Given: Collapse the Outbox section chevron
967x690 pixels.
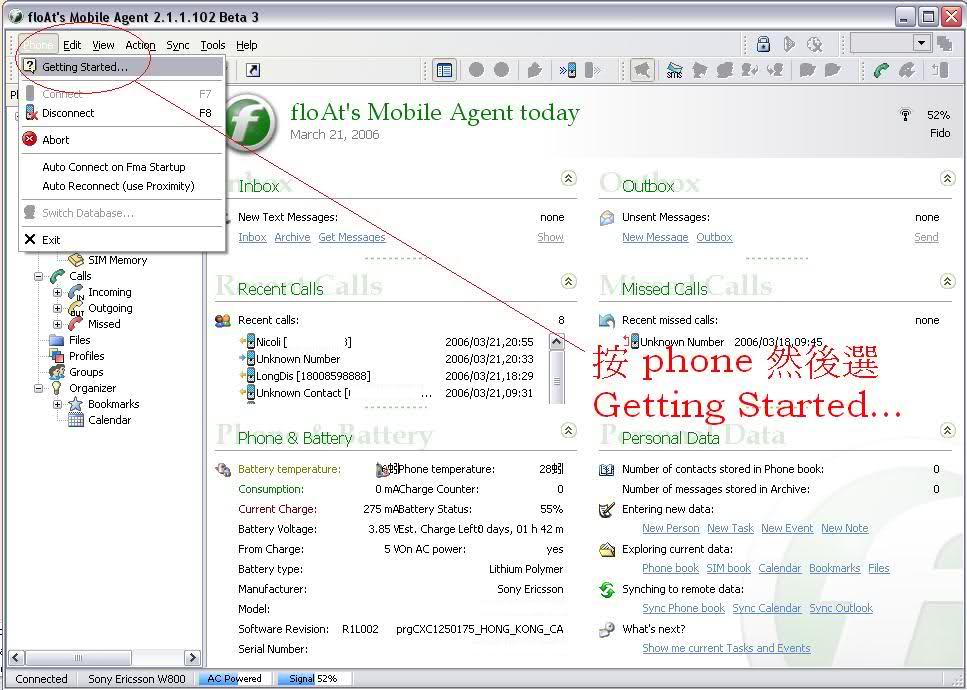Looking at the screenshot, I should pos(948,178).
